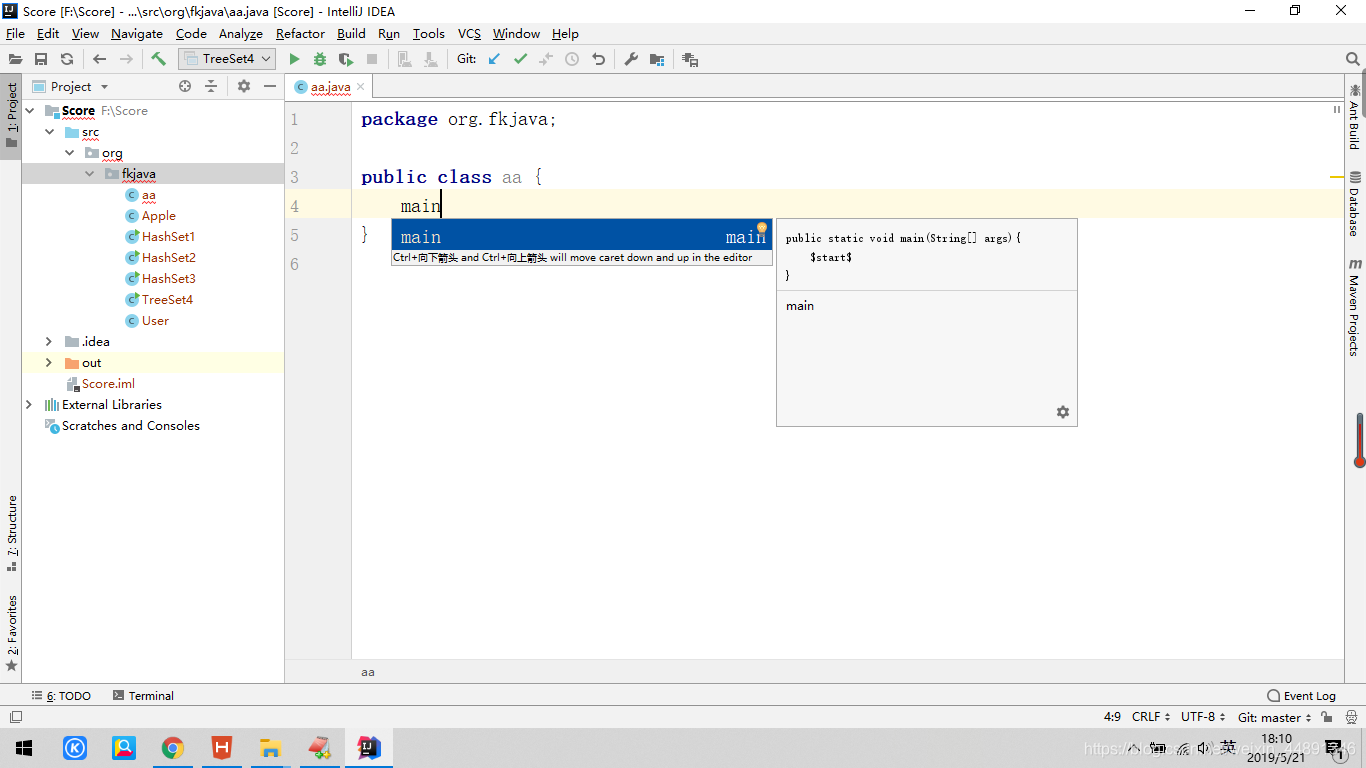Close the aa.java tab
This screenshot has height=768, width=1366.
coord(361,87)
